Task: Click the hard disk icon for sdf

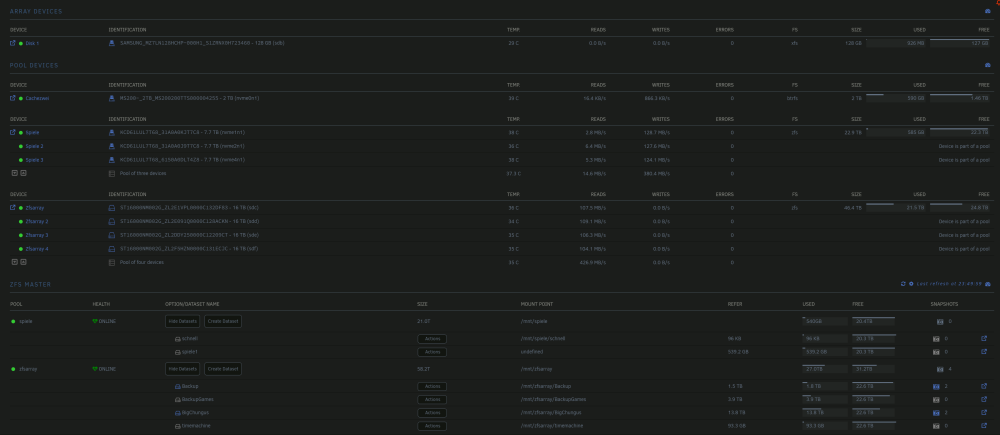Action: pyautogui.click(x=112, y=249)
